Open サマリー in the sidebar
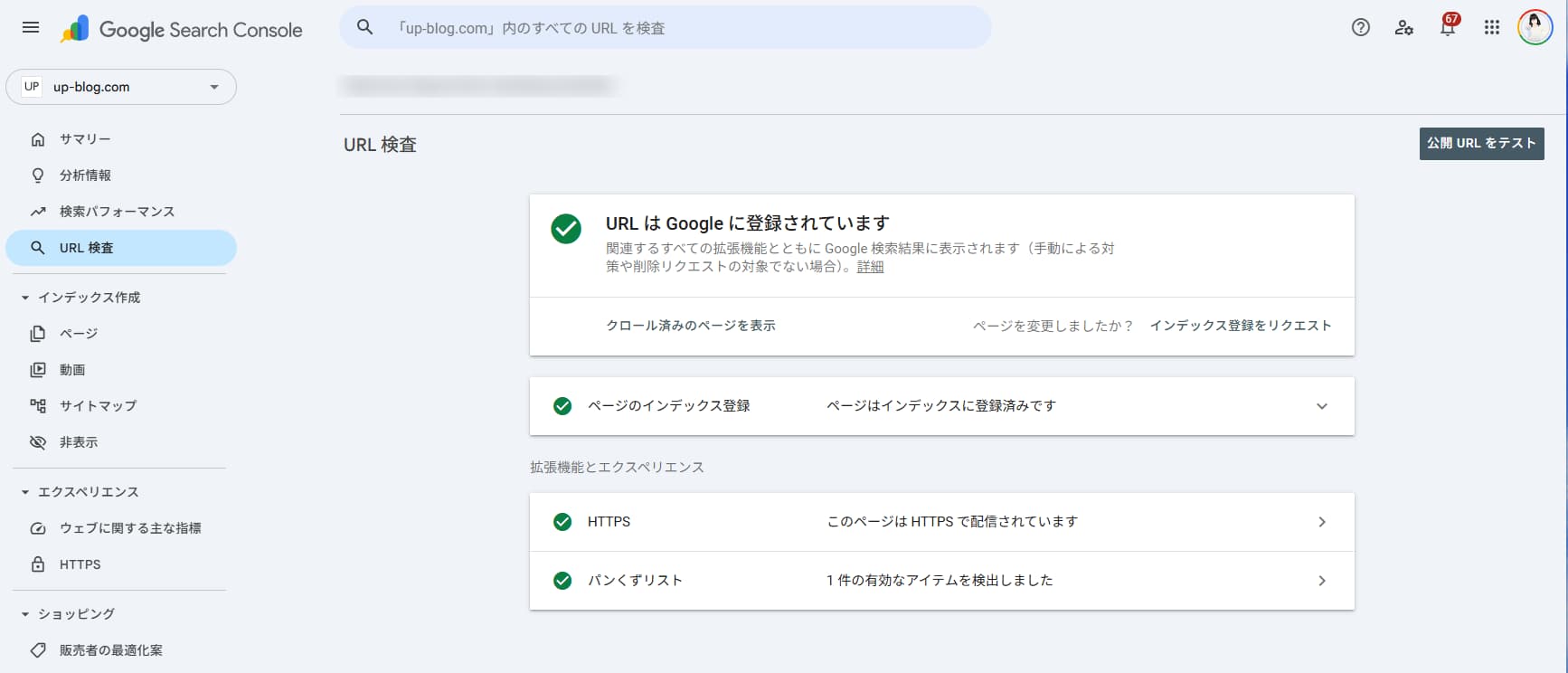Screen dimensions: 1568x673 (121, 139)
